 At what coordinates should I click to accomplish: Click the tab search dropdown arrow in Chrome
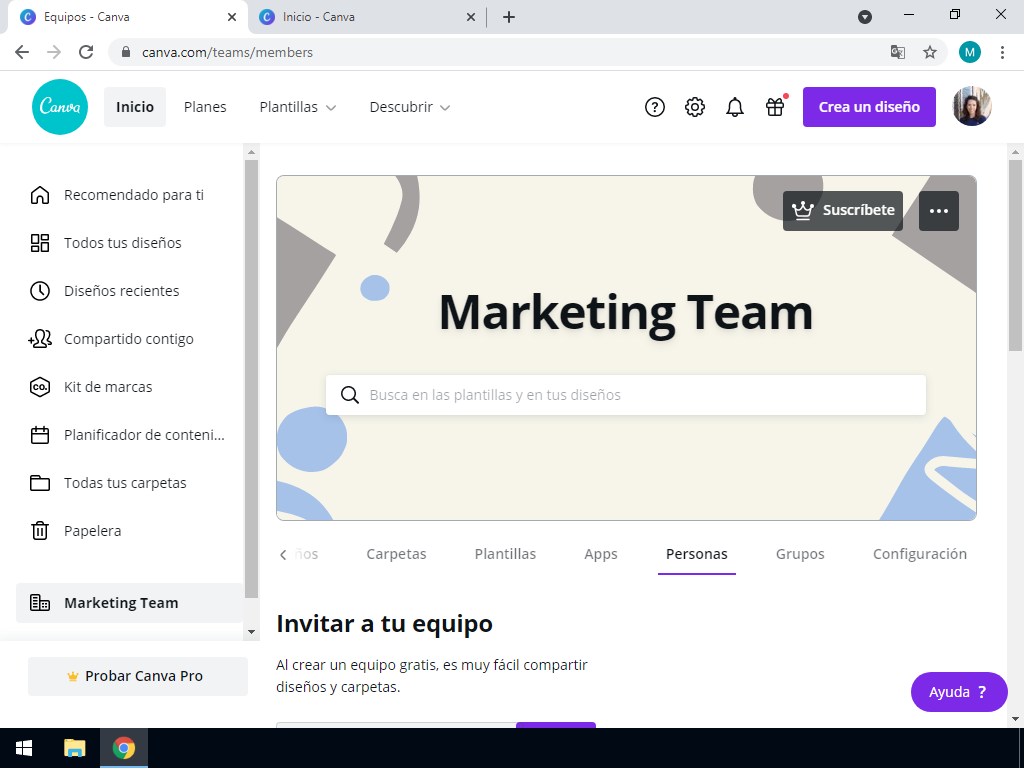pyautogui.click(x=865, y=17)
